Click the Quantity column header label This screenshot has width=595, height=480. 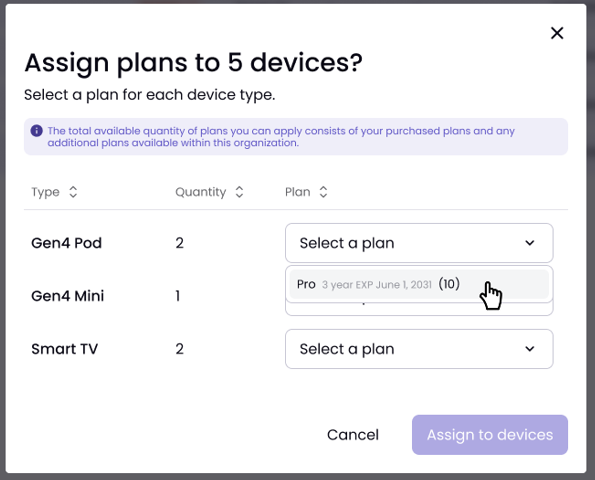(201, 192)
